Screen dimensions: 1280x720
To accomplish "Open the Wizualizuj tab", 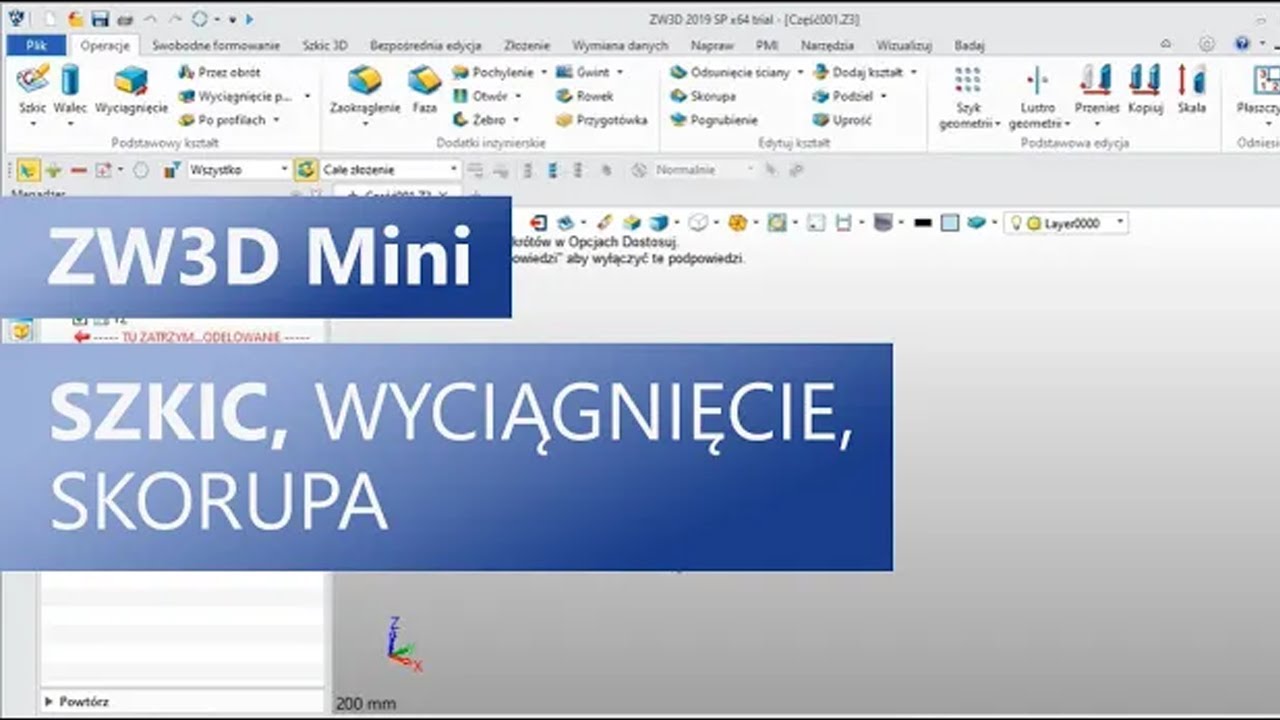I will [x=904, y=45].
